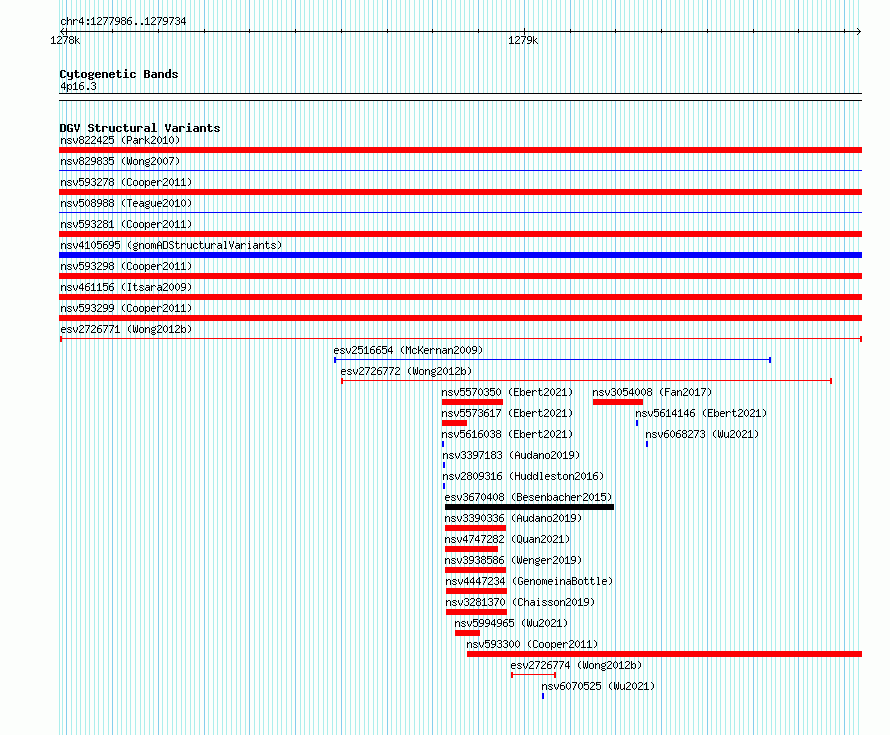This screenshot has height=735, width=890.
Task: Open esv2726774 (Wong2012b) label
Action: (576, 665)
